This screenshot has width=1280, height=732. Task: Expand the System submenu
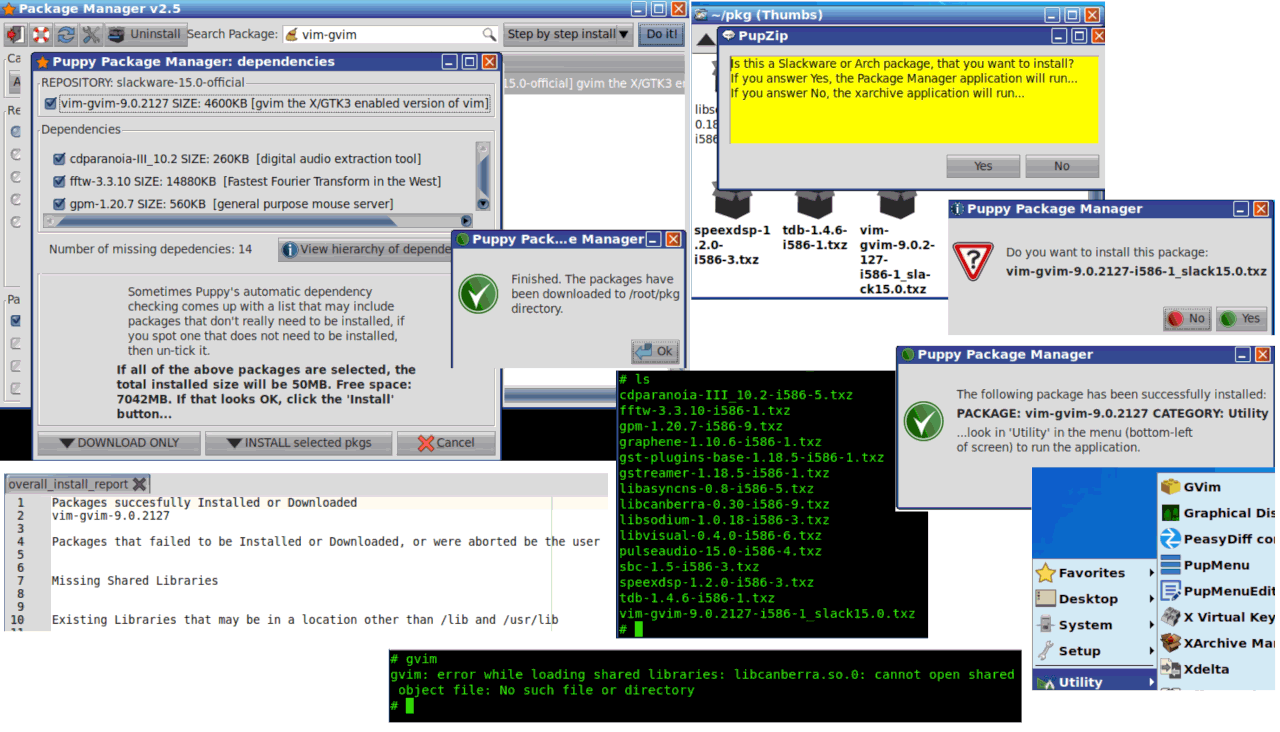pyautogui.click(x=1095, y=625)
